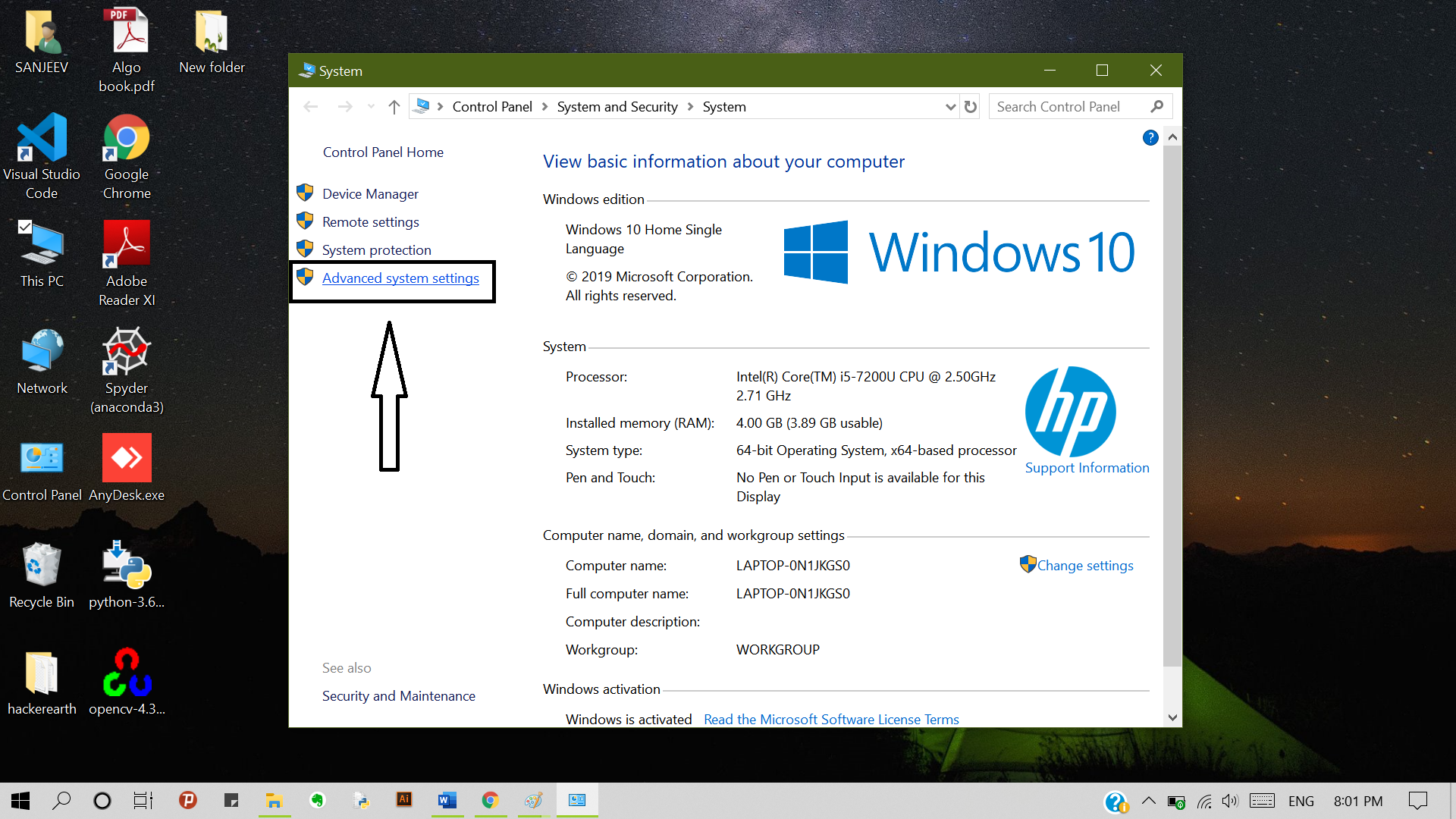Open Task View on the taskbar
Viewport: 1456px width, 819px height.
[x=143, y=800]
